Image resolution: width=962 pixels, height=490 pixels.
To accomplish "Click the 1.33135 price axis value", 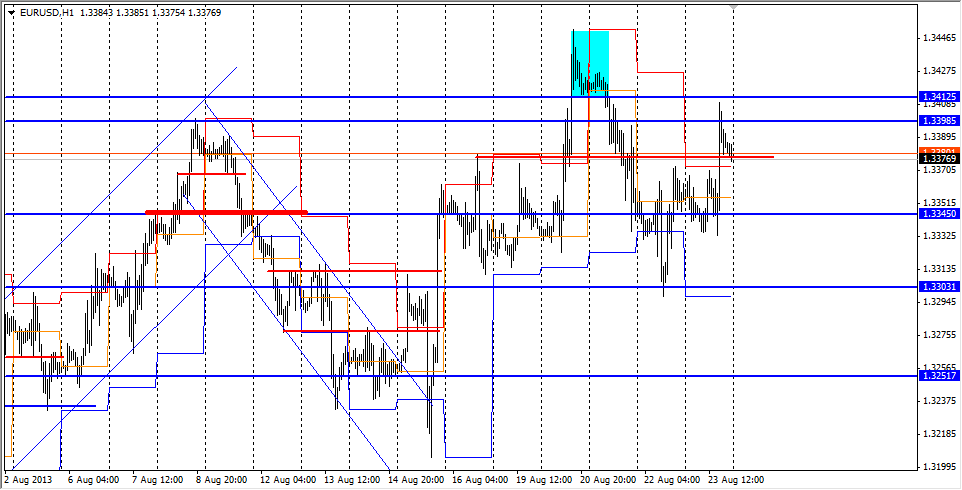I will 939,269.
